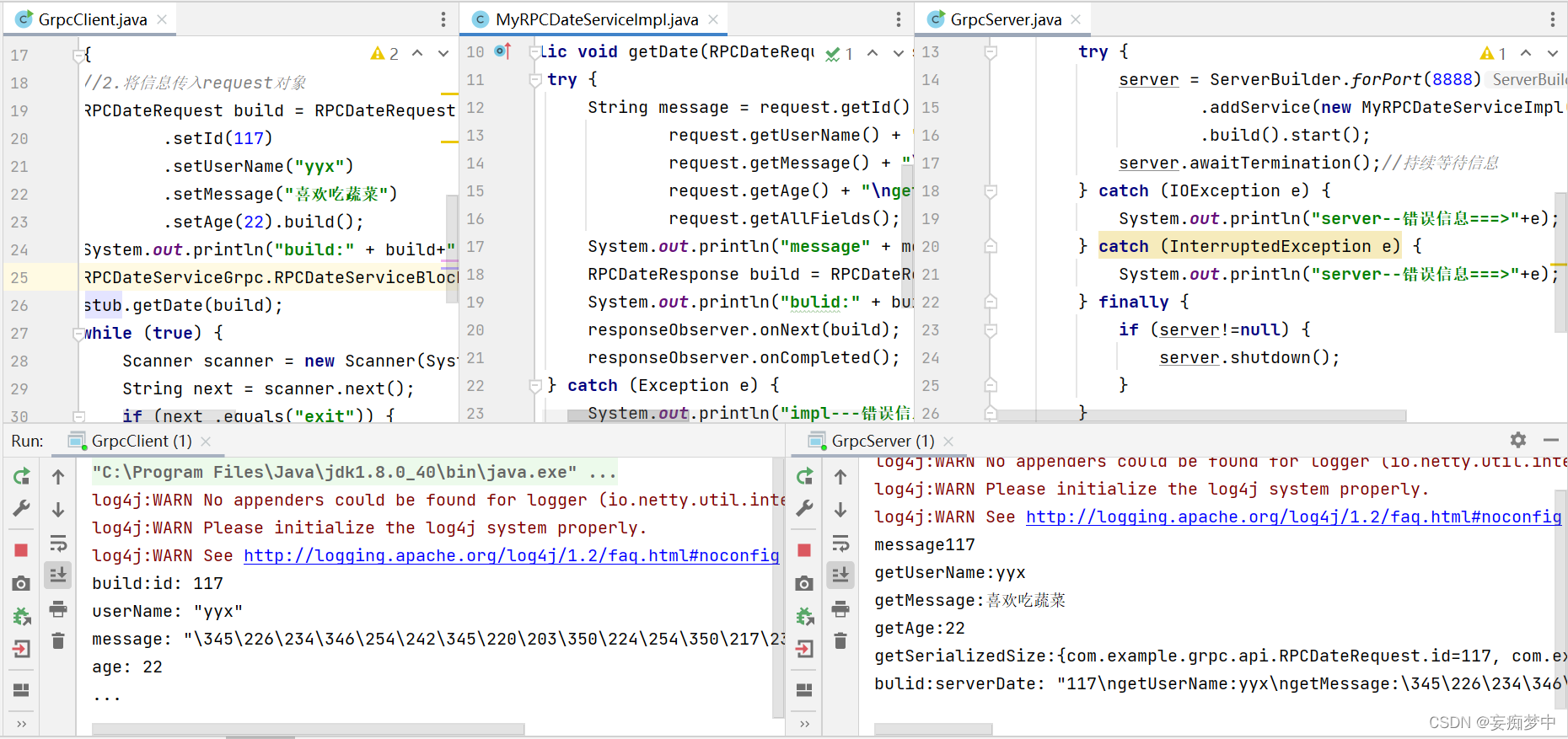This screenshot has height=739, width=1568.
Task: Stop the GrpcServer process
Action: coord(805,550)
